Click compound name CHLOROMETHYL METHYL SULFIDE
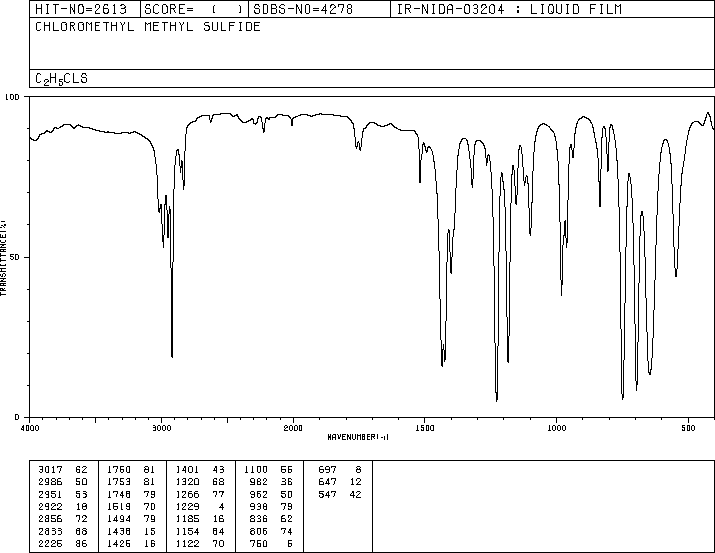This screenshot has height=553, width=715. click(x=148, y=26)
